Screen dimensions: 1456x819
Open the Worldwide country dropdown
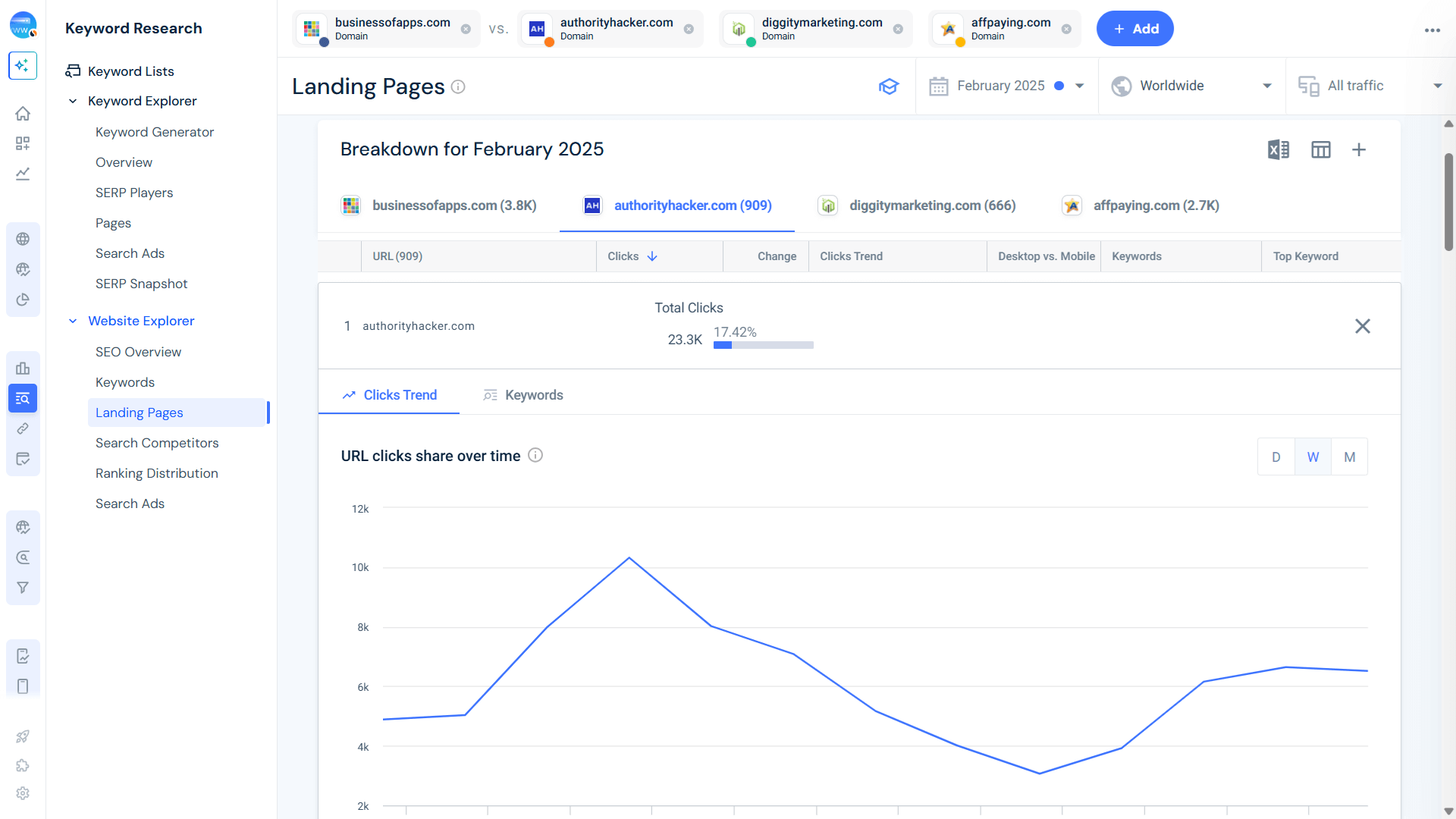[x=1192, y=86]
